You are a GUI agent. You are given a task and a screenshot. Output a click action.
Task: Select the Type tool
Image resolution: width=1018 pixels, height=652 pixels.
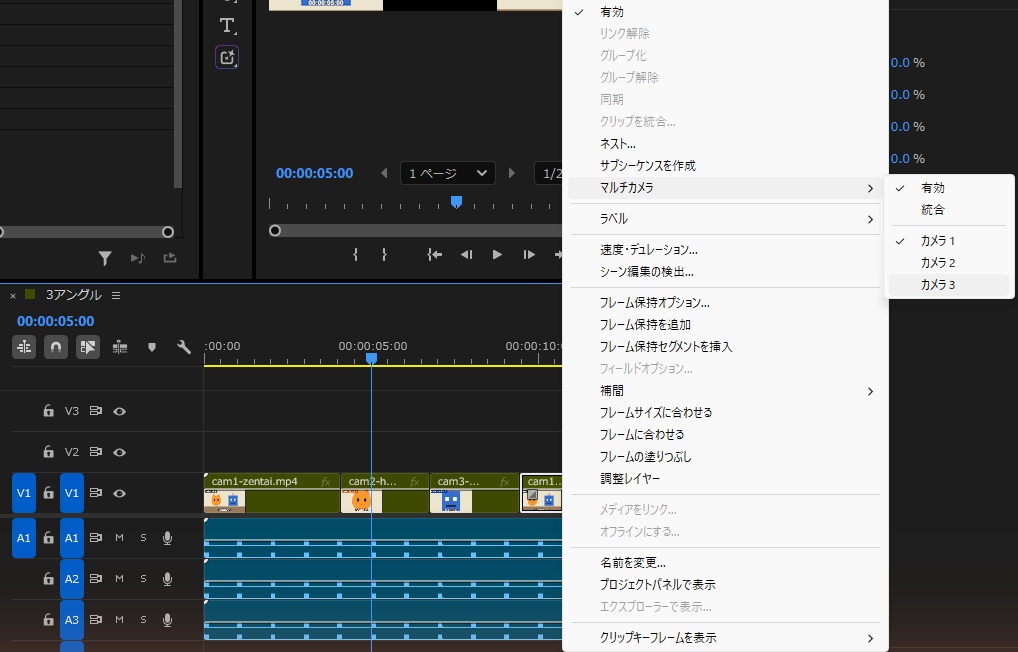(227, 25)
